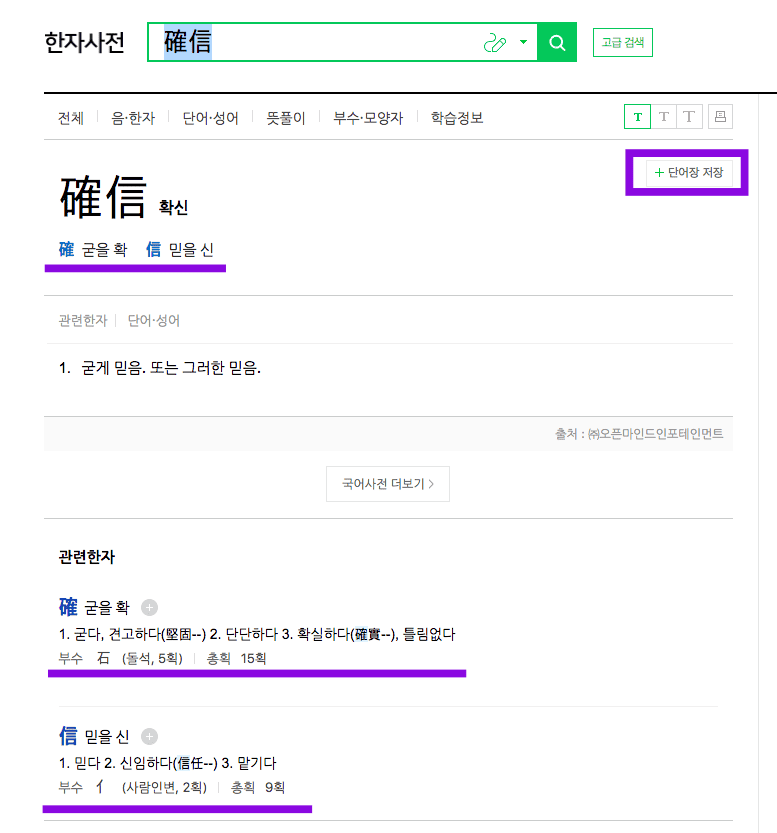Viewport: 777px width, 833px height.
Task: Click the search field containing 確信
Action: [x=342, y=42]
